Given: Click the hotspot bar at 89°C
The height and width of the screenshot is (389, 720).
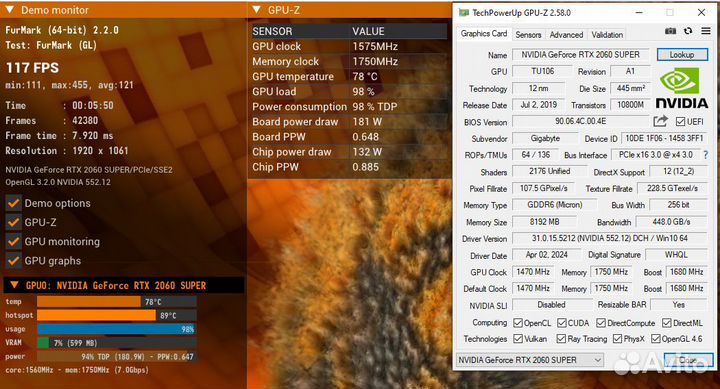Looking at the screenshot, I should 96,316.
